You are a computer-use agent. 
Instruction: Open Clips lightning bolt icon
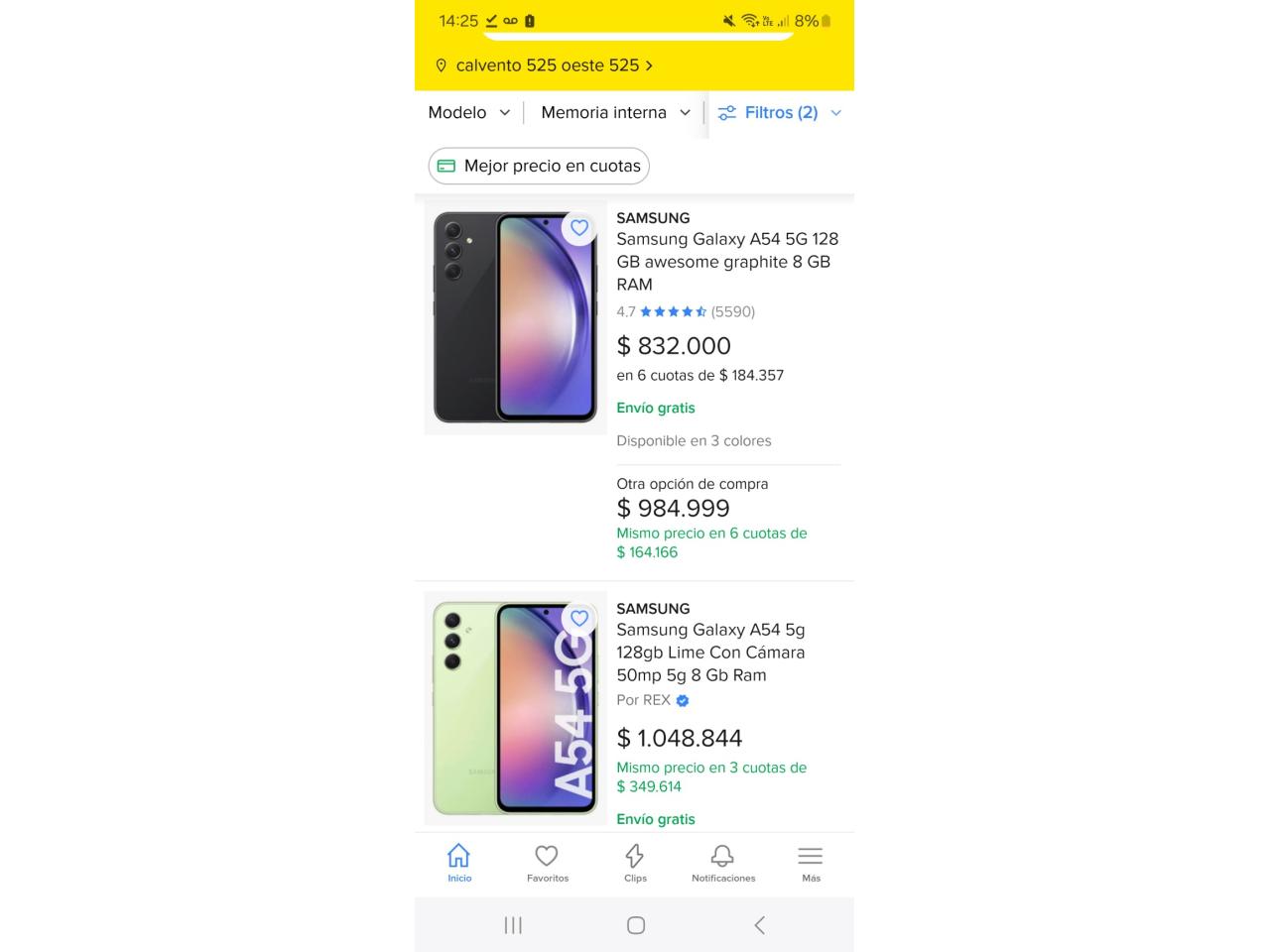coord(635,856)
